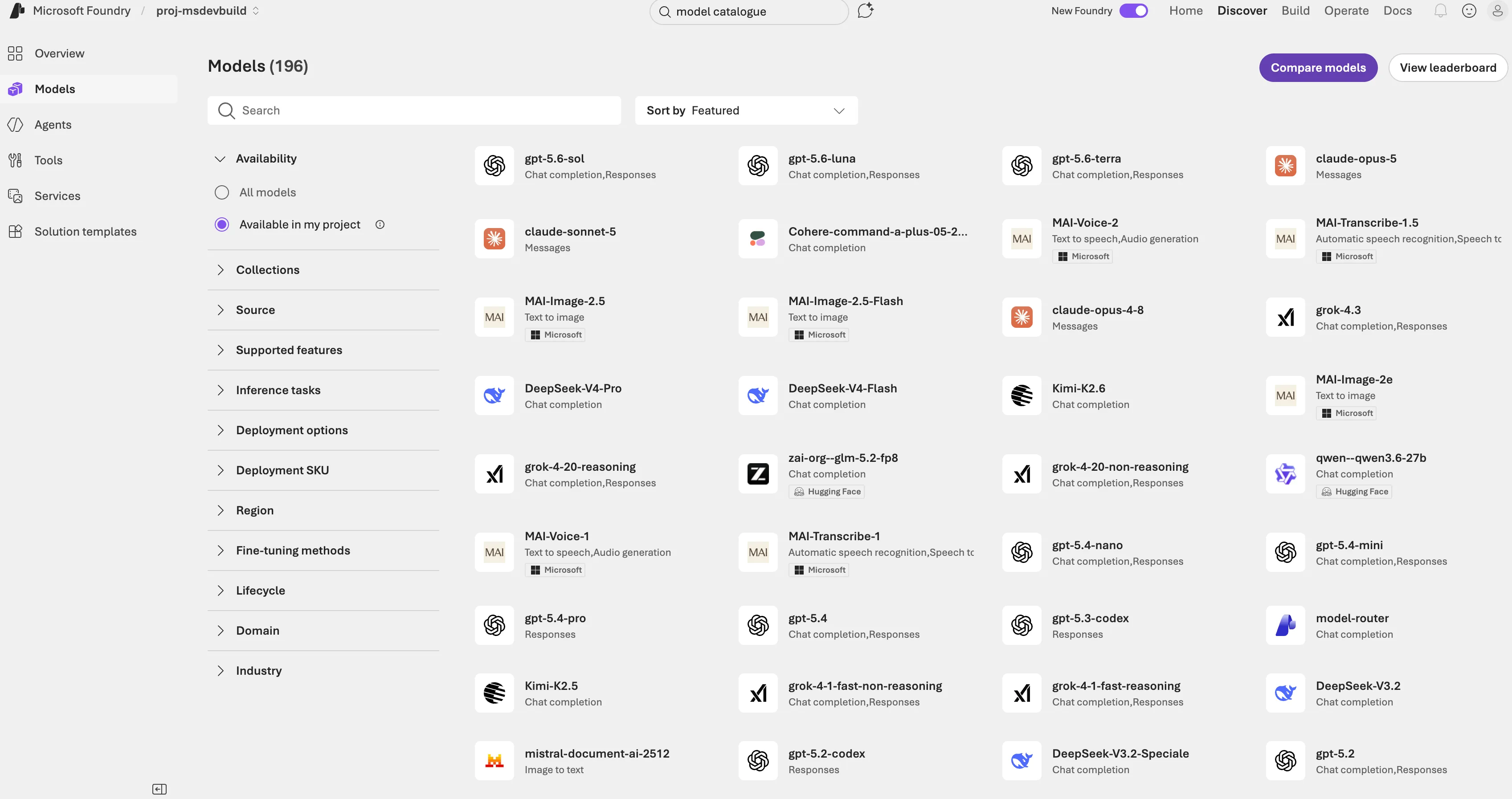
Task: Open the DeepSeek-V3.2-Speciale model link
Action: tap(1120, 753)
